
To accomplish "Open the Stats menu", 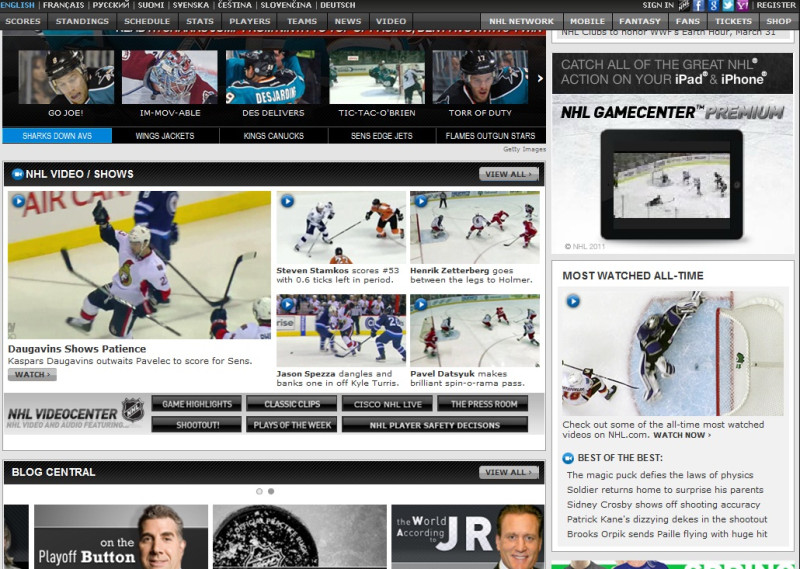I will click(200, 21).
